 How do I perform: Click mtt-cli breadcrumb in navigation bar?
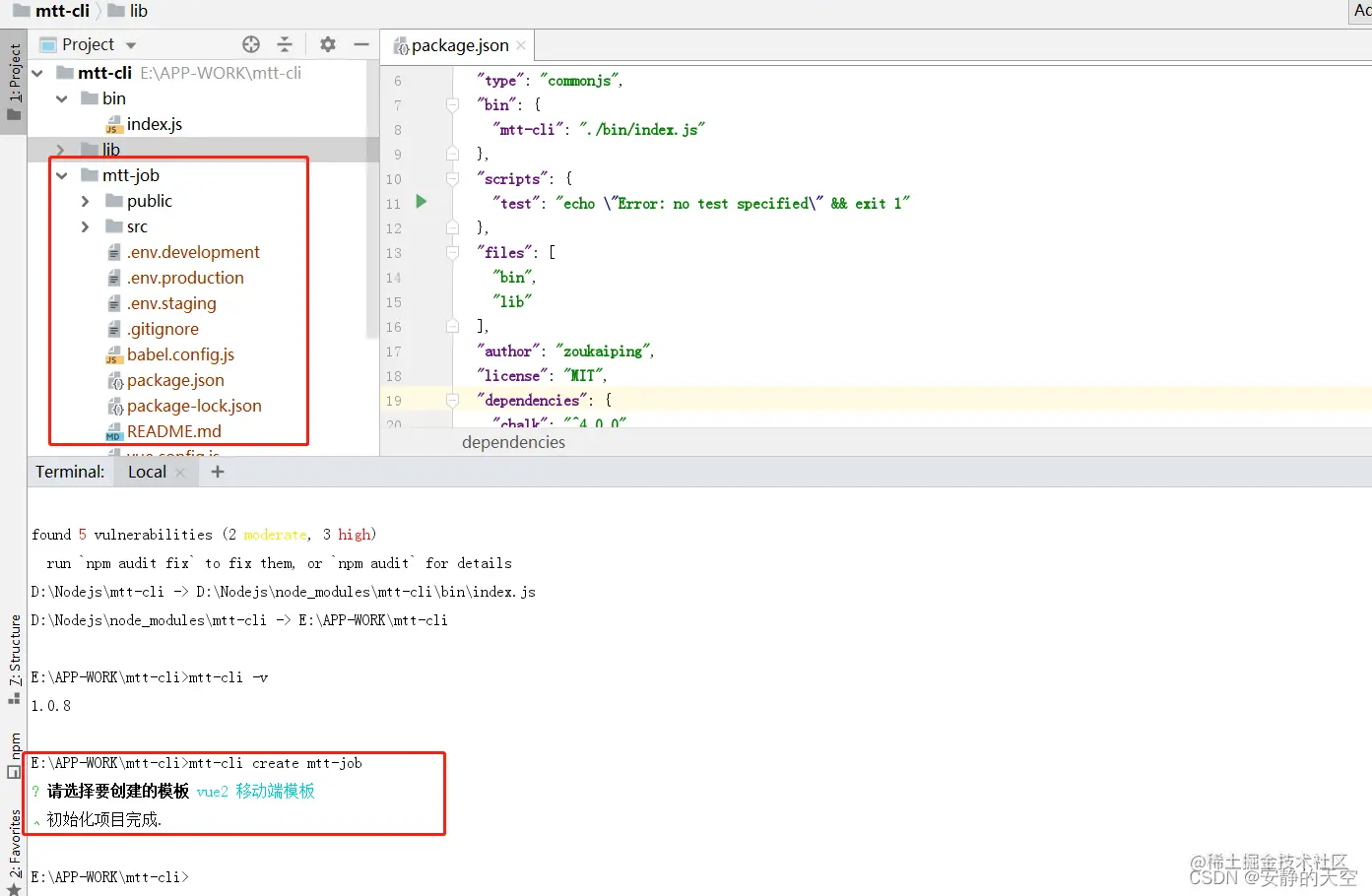(x=51, y=11)
